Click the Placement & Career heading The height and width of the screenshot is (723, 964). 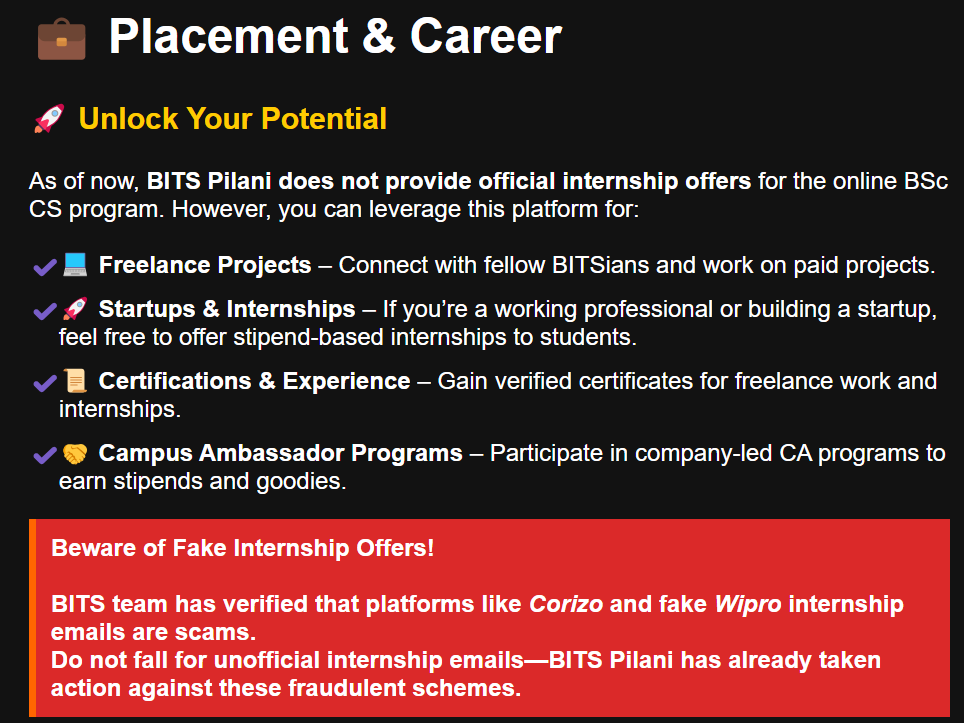(335, 37)
